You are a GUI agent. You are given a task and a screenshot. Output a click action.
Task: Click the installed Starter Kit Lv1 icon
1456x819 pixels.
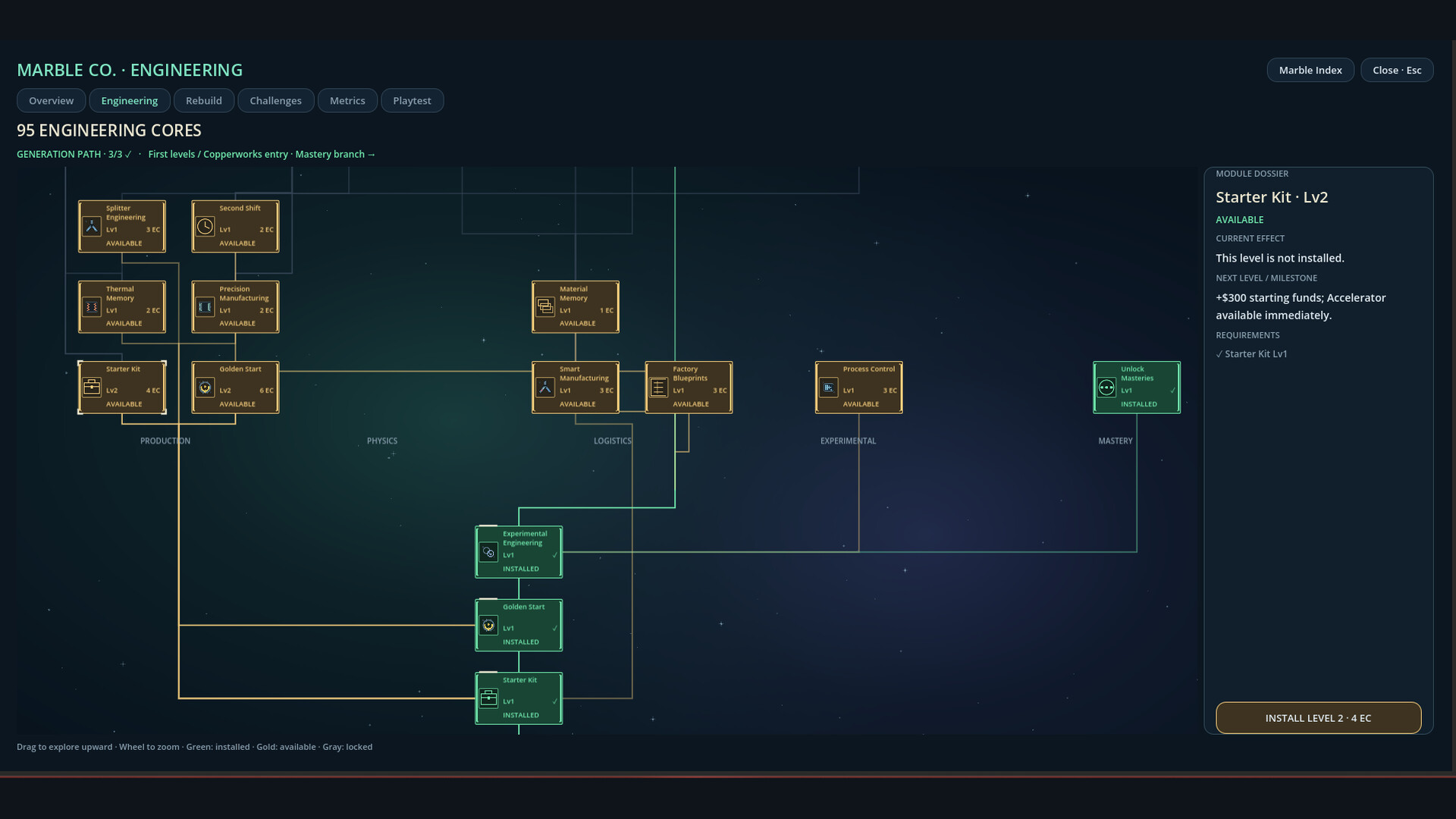coord(488,698)
